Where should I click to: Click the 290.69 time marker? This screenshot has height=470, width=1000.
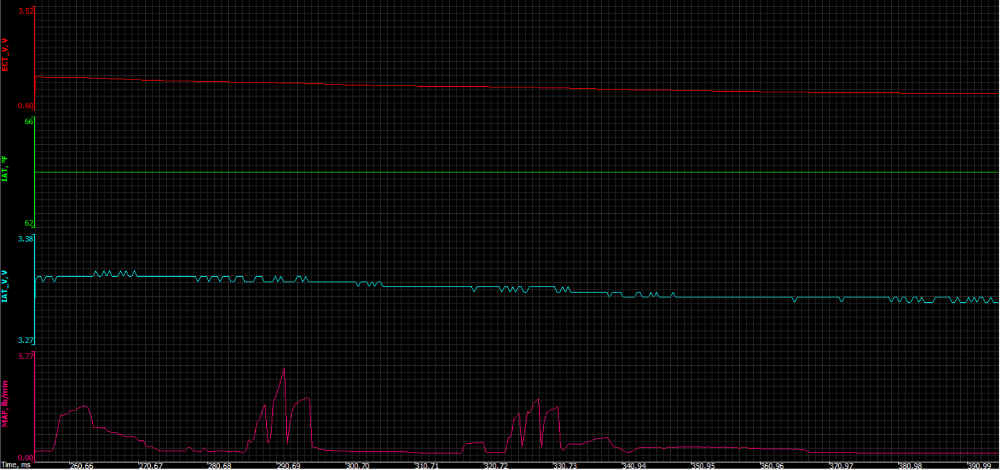tap(288, 465)
